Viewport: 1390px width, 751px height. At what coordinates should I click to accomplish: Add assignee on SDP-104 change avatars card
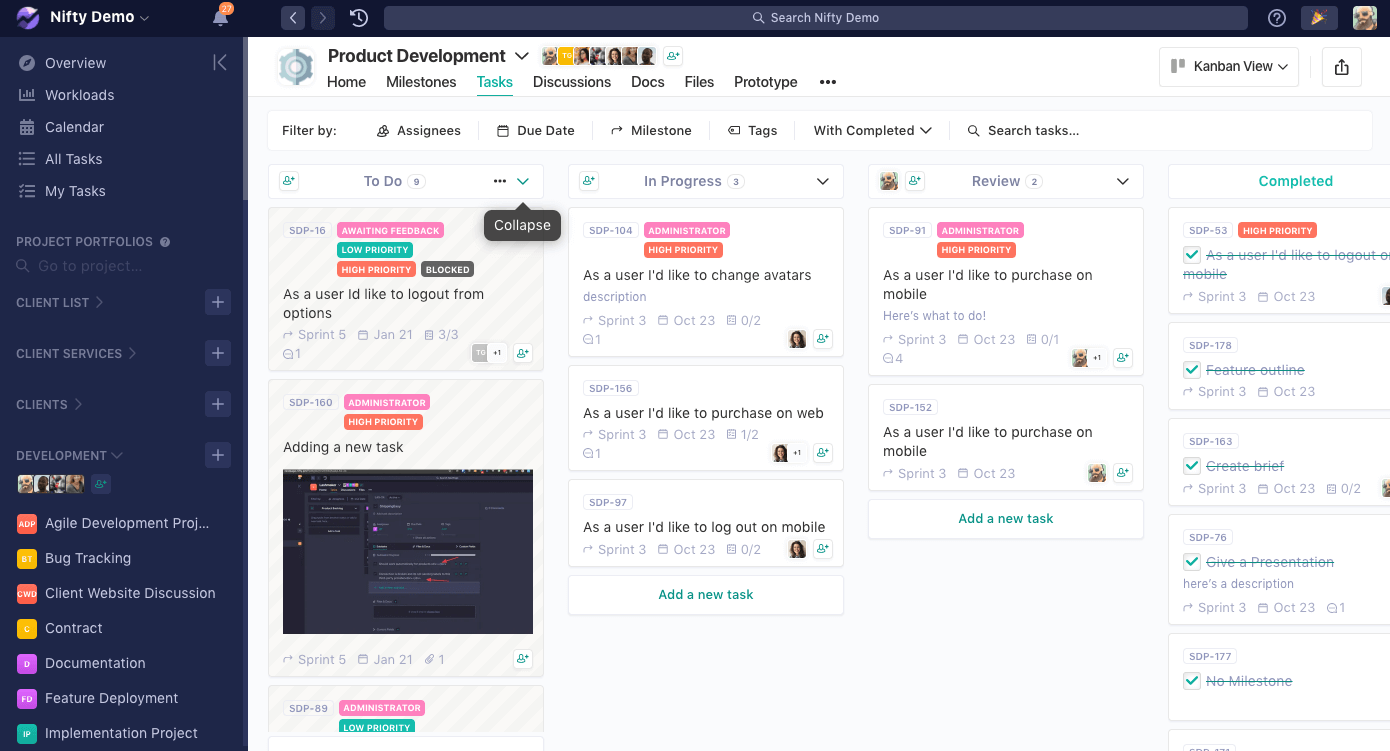point(823,339)
